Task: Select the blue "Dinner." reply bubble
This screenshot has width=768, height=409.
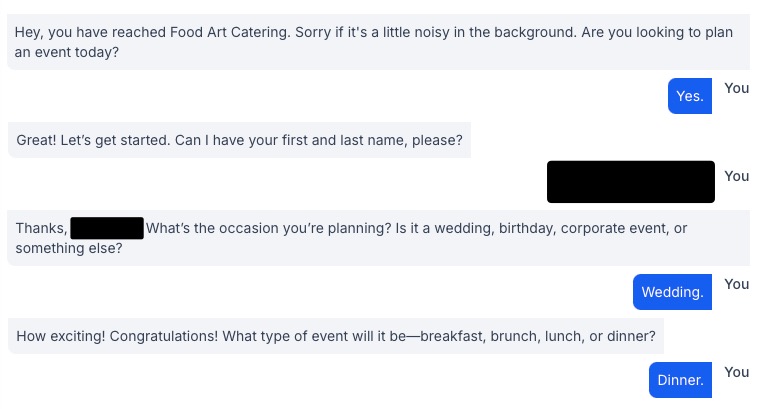Action: coord(681,380)
